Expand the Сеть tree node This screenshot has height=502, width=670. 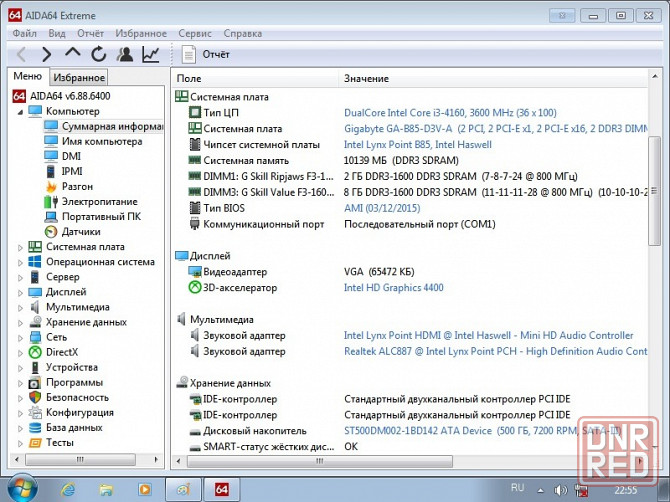point(20,338)
